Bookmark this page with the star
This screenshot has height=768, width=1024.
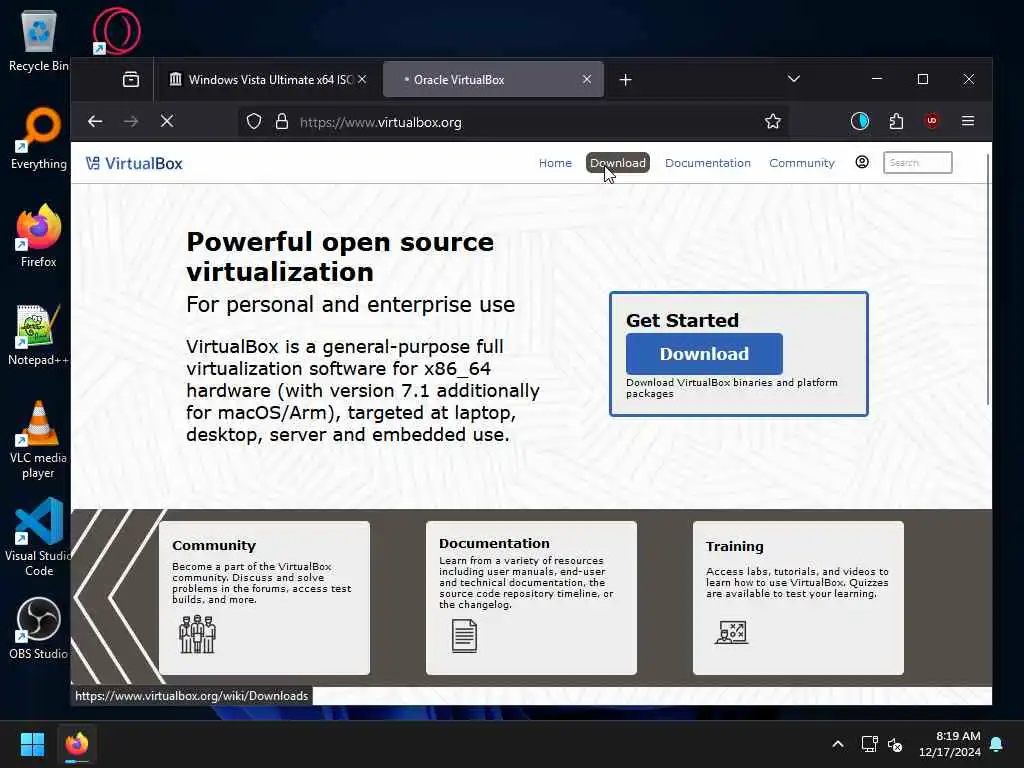click(773, 121)
